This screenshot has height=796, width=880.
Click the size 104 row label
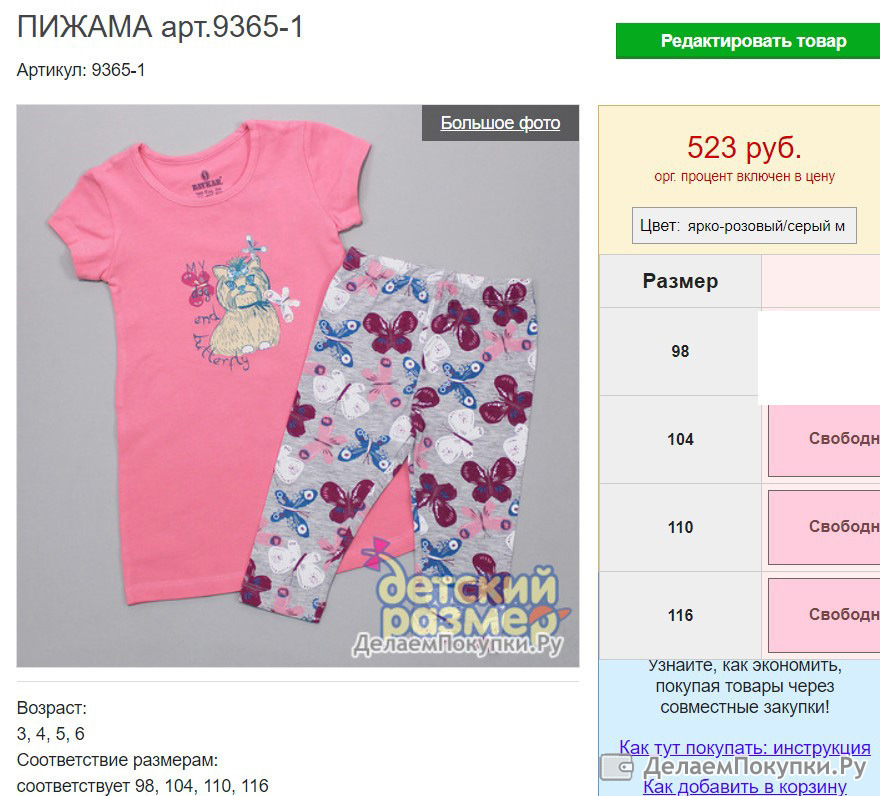(680, 440)
